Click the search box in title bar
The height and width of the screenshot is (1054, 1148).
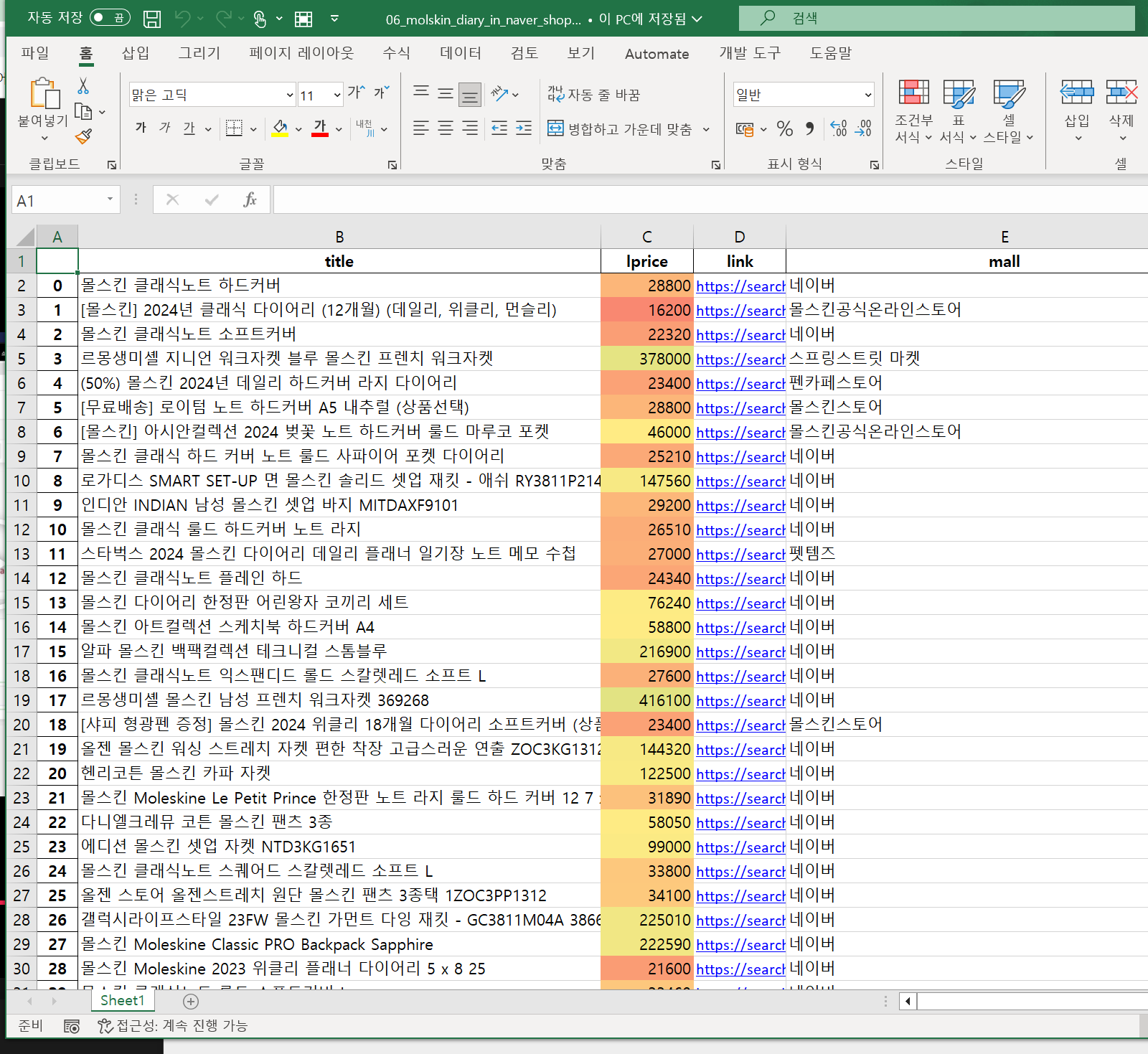click(x=937, y=18)
